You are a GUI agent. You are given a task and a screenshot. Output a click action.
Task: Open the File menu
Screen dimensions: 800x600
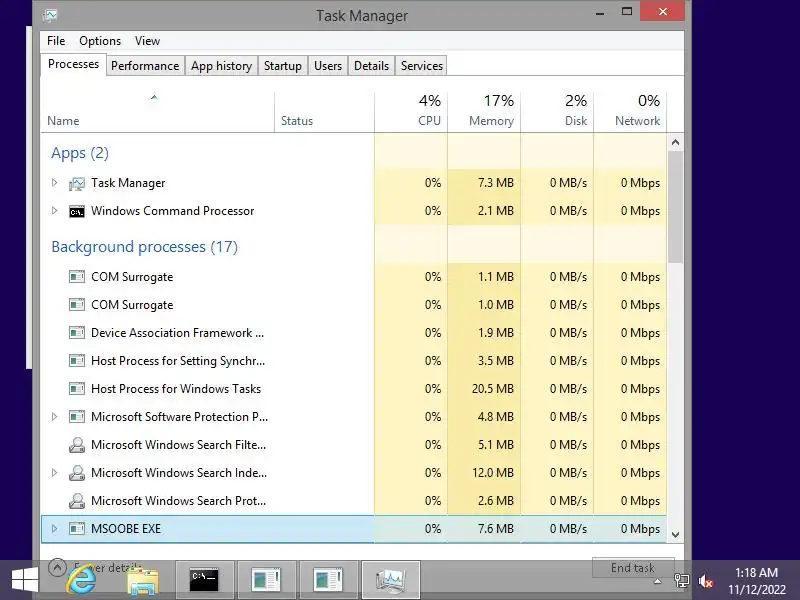point(56,41)
